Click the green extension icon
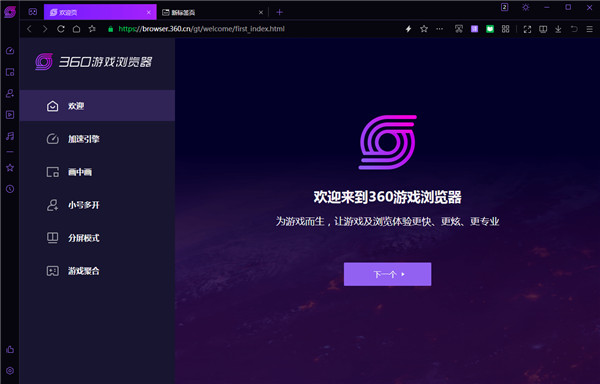This screenshot has height=384, width=600. pyautogui.click(x=490, y=29)
